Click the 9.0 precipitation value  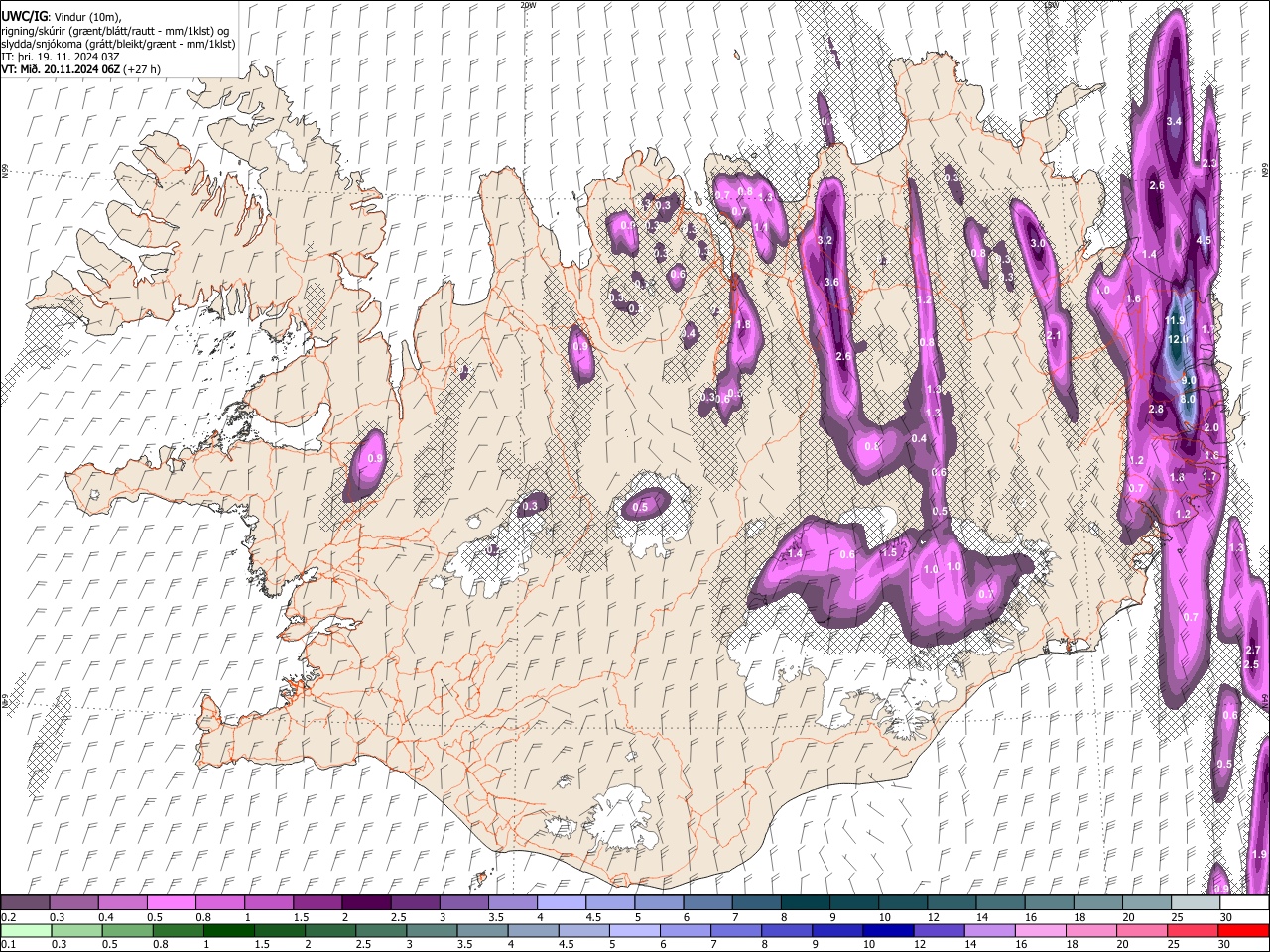1189,381
